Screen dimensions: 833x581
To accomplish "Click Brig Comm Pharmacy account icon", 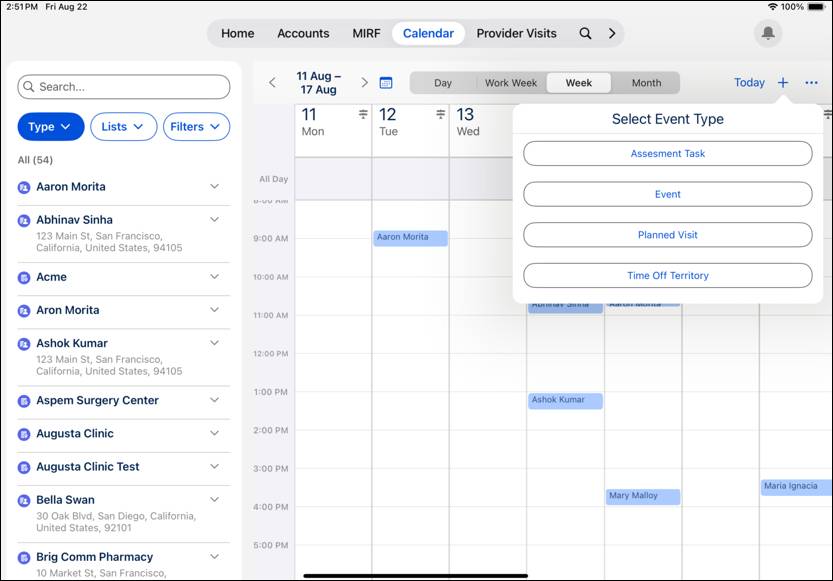I will click(x=24, y=557).
